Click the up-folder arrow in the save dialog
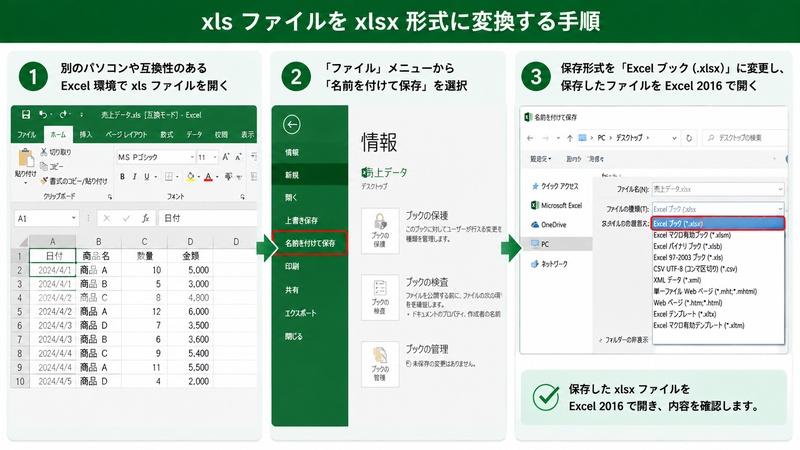800x450 pixels. [x=570, y=138]
